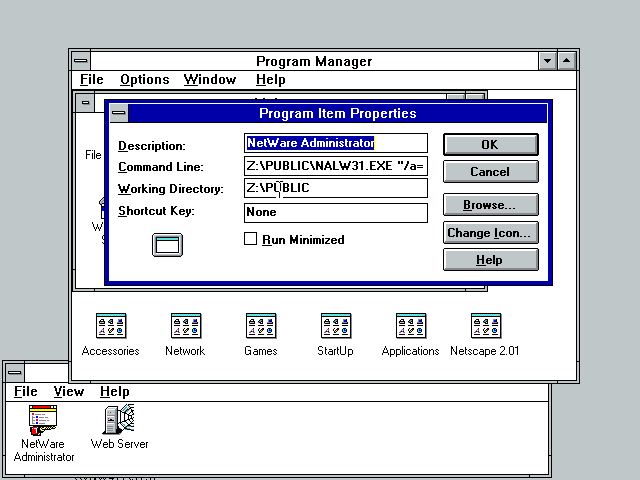Confirm the dialog with OK
This screenshot has width=640, height=480.
(491, 144)
